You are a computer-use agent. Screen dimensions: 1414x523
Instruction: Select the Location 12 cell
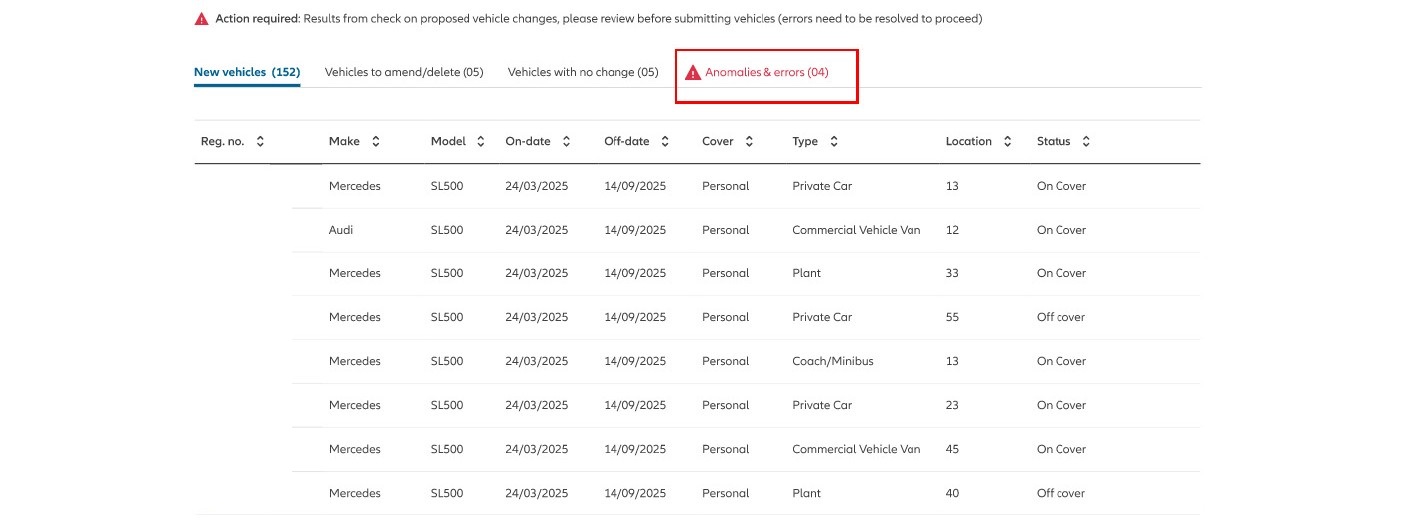coord(952,230)
